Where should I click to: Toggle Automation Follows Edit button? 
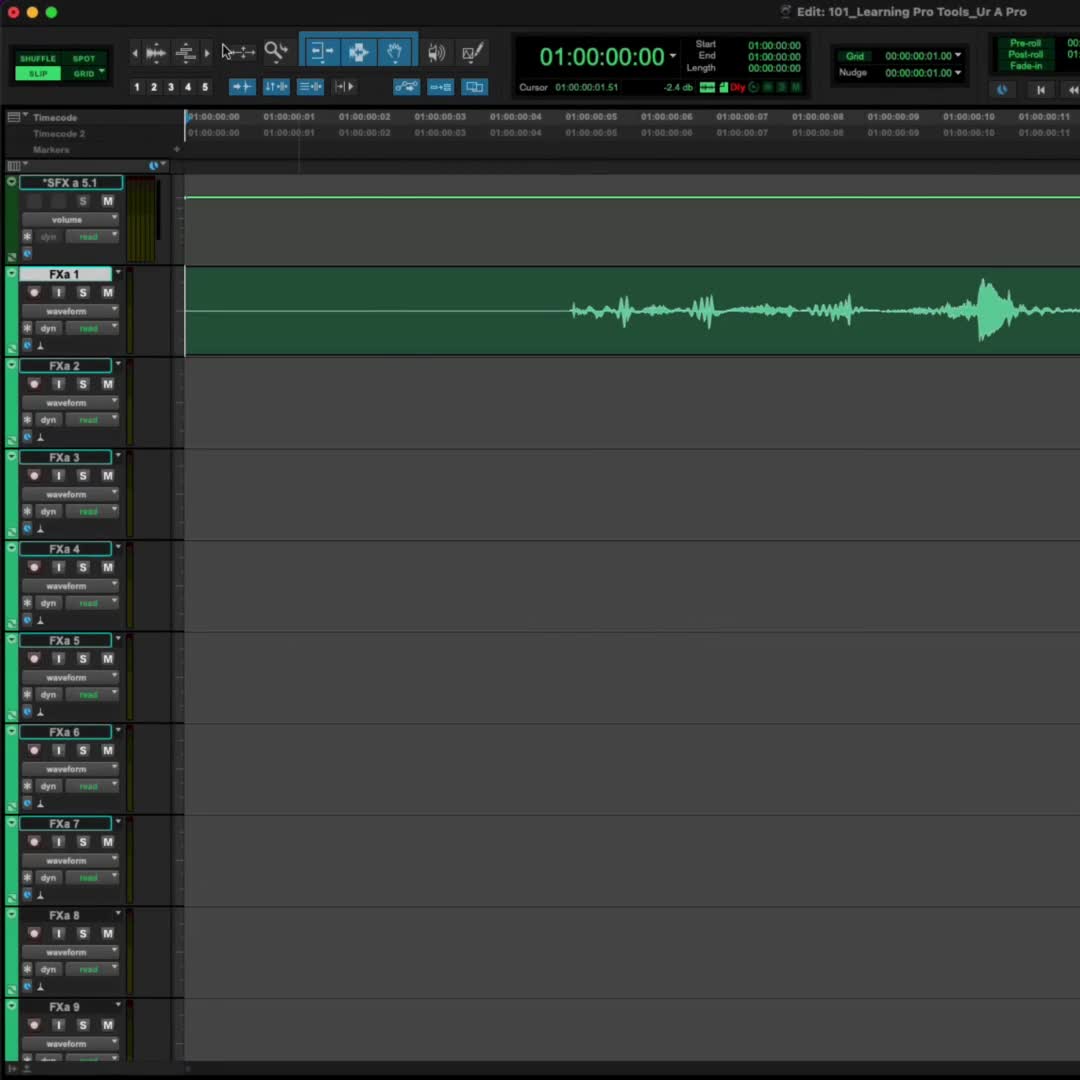pyautogui.click(x=406, y=87)
